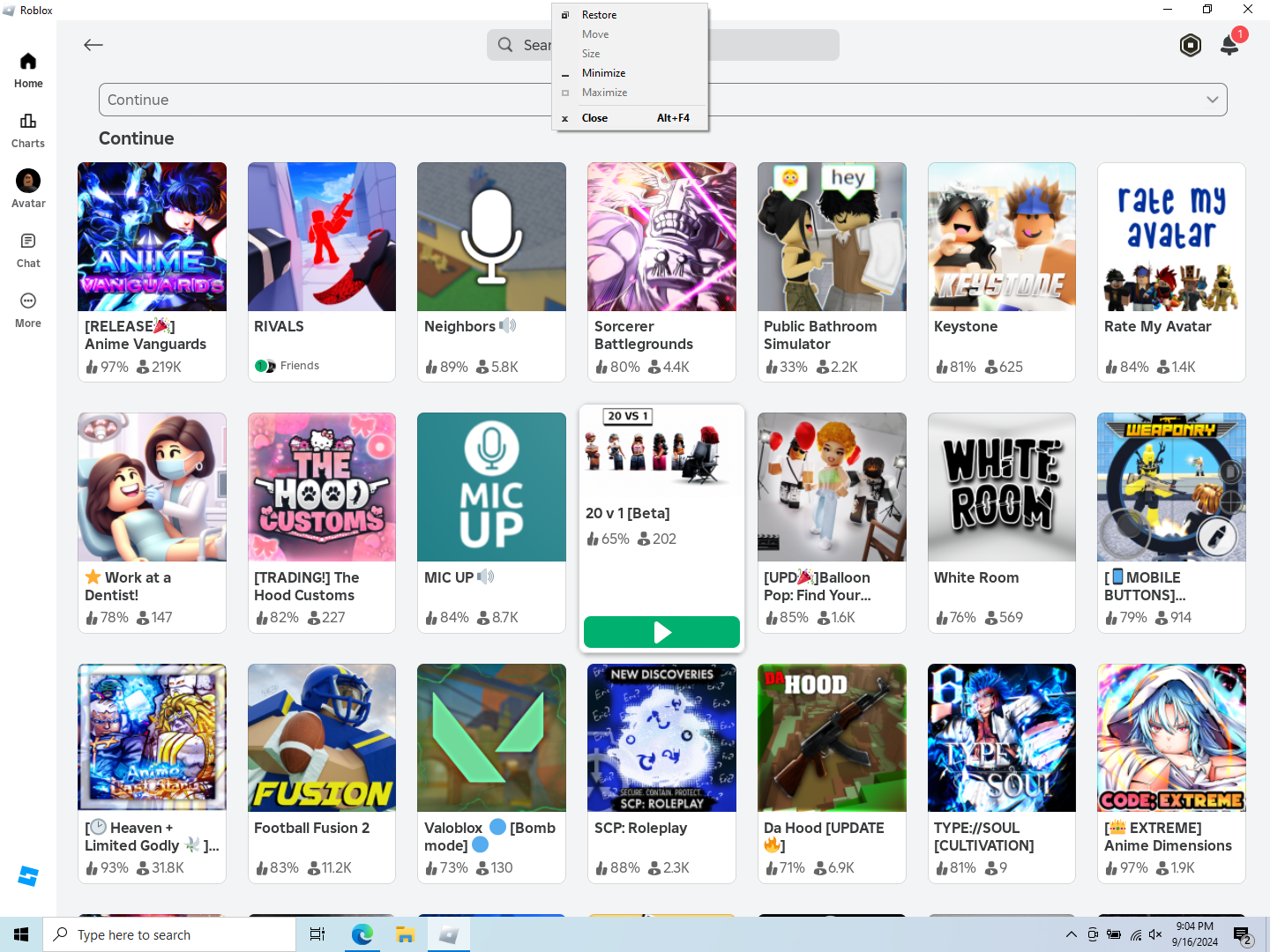Click the Rate My Avatar title
Image resolution: width=1270 pixels, height=952 pixels.
point(1158,326)
